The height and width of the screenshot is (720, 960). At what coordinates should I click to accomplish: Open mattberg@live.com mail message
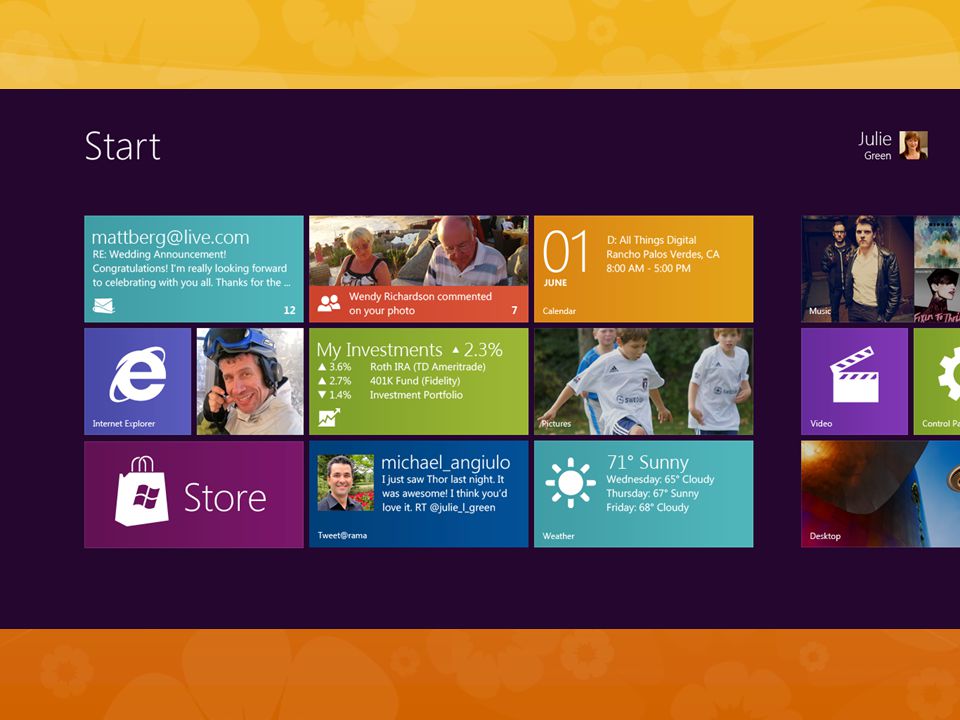point(194,269)
